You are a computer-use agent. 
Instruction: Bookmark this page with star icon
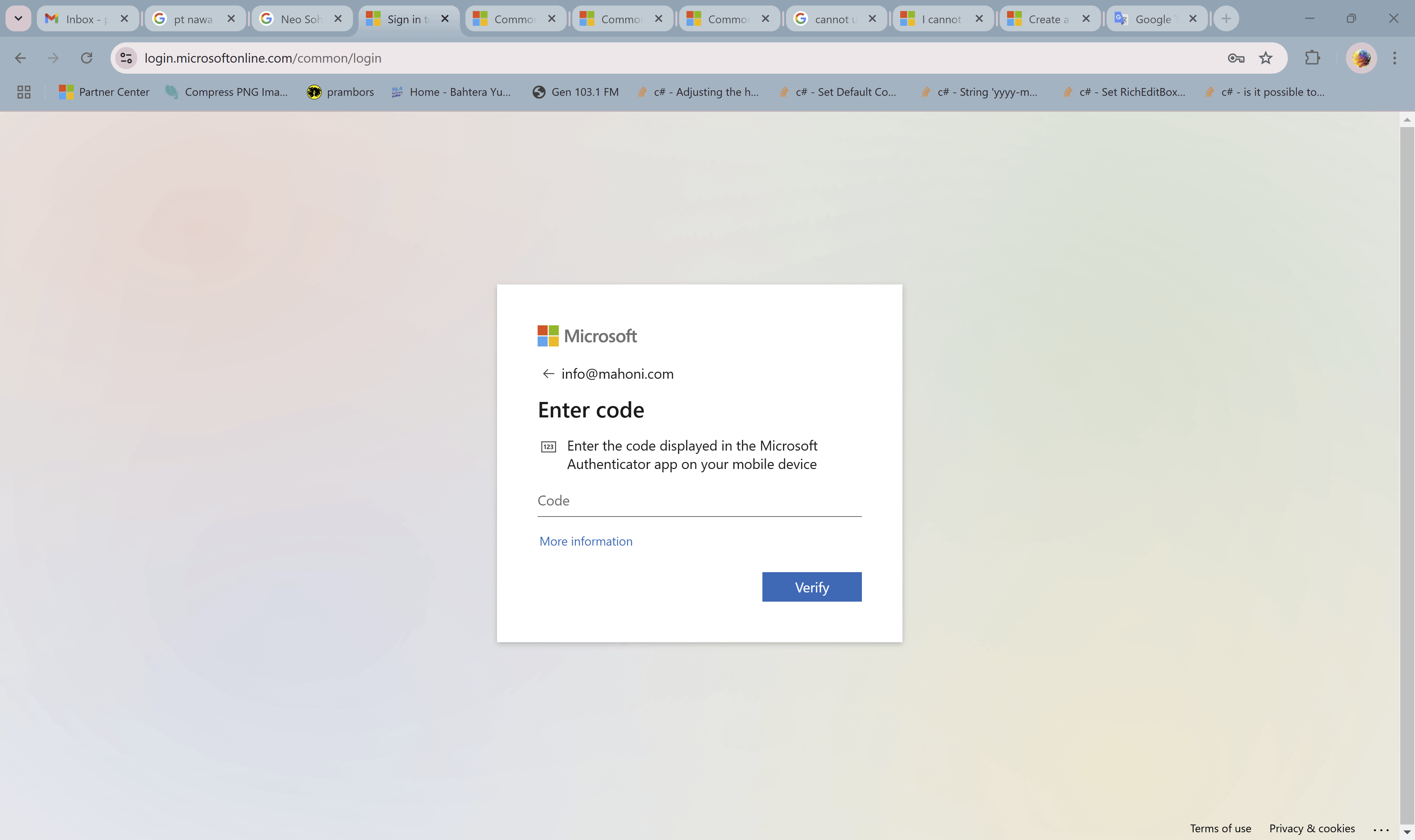click(1265, 58)
